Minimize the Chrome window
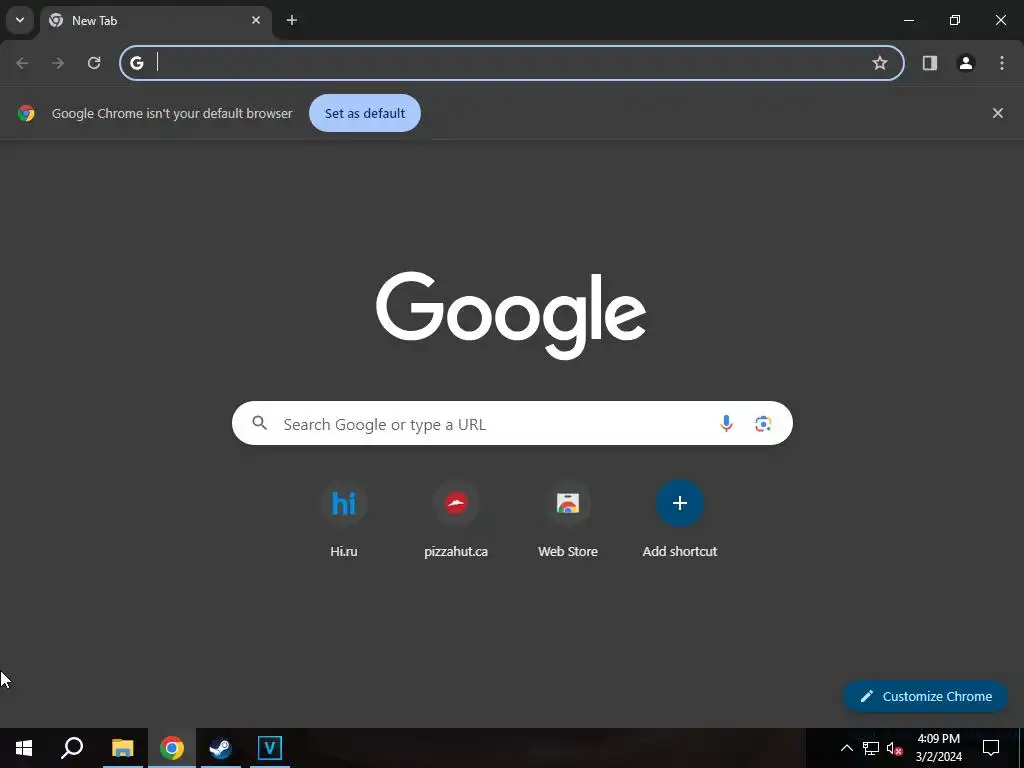The height and width of the screenshot is (768, 1024). click(x=908, y=20)
